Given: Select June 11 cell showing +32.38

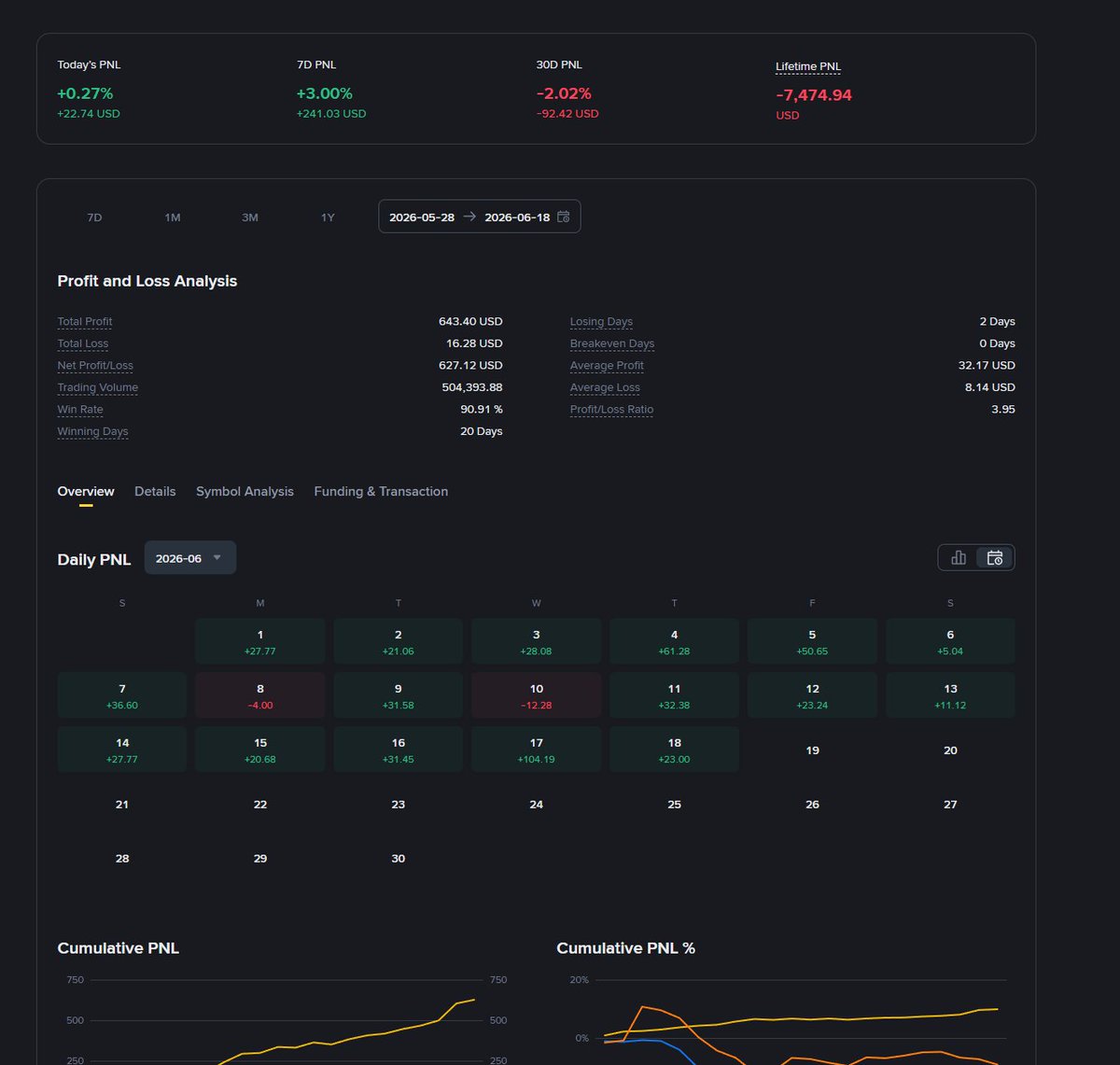Looking at the screenshot, I should (675, 695).
